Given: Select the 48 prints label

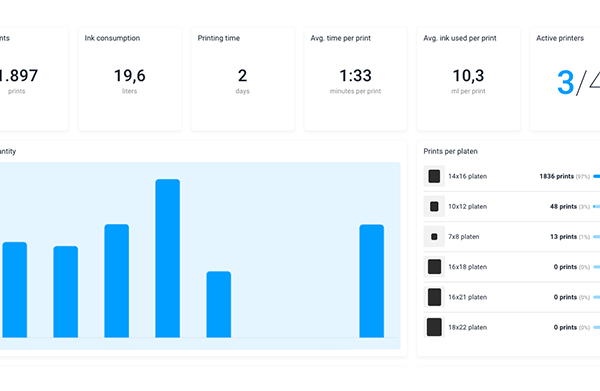Looking at the screenshot, I should click(x=563, y=207).
